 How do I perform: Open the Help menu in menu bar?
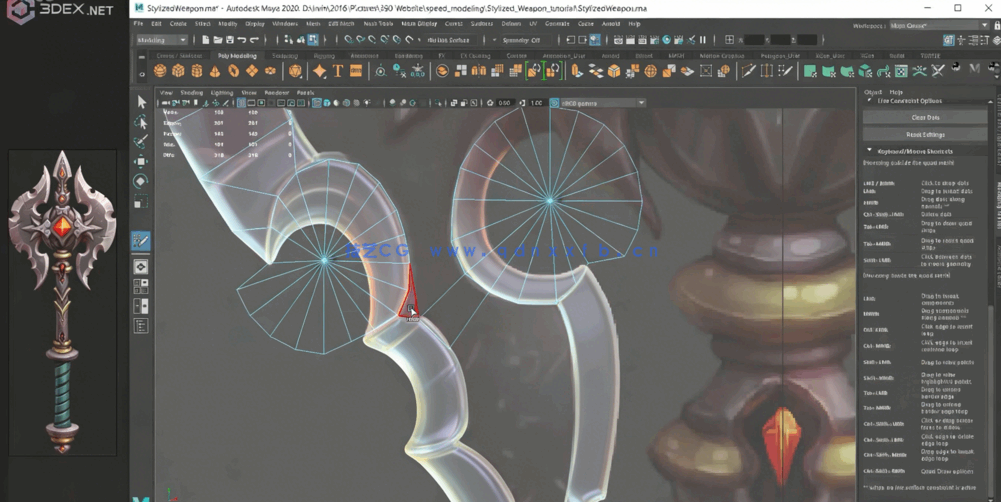[635, 24]
